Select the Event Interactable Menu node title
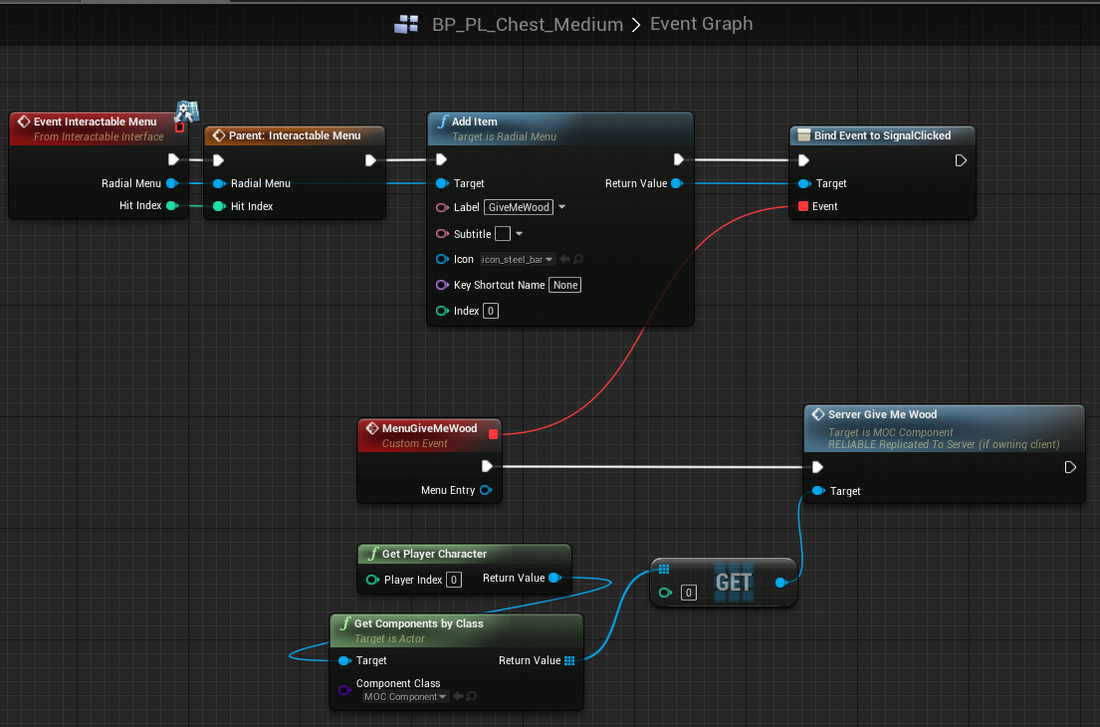The width and height of the screenshot is (1100, 727). 95,121
